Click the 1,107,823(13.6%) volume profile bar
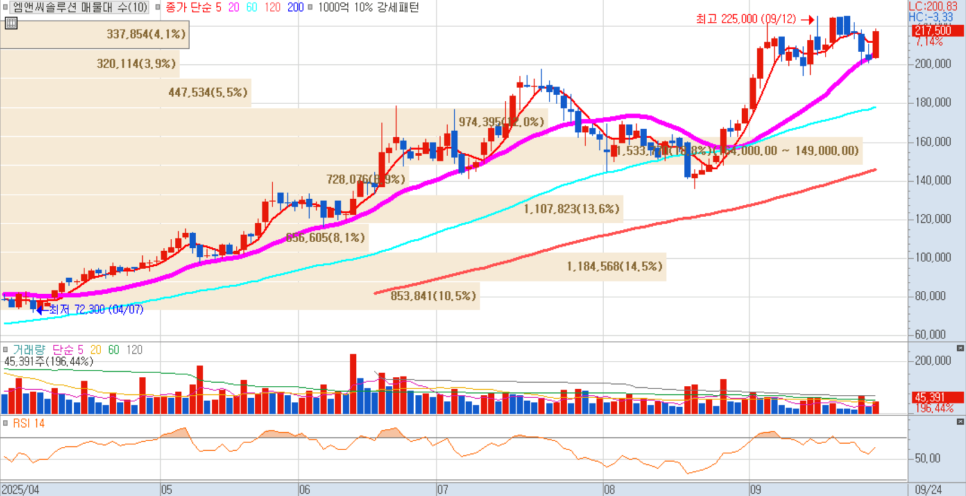Image resolution: width=966 pixels, height=496 pixels. tap(311, 209)
